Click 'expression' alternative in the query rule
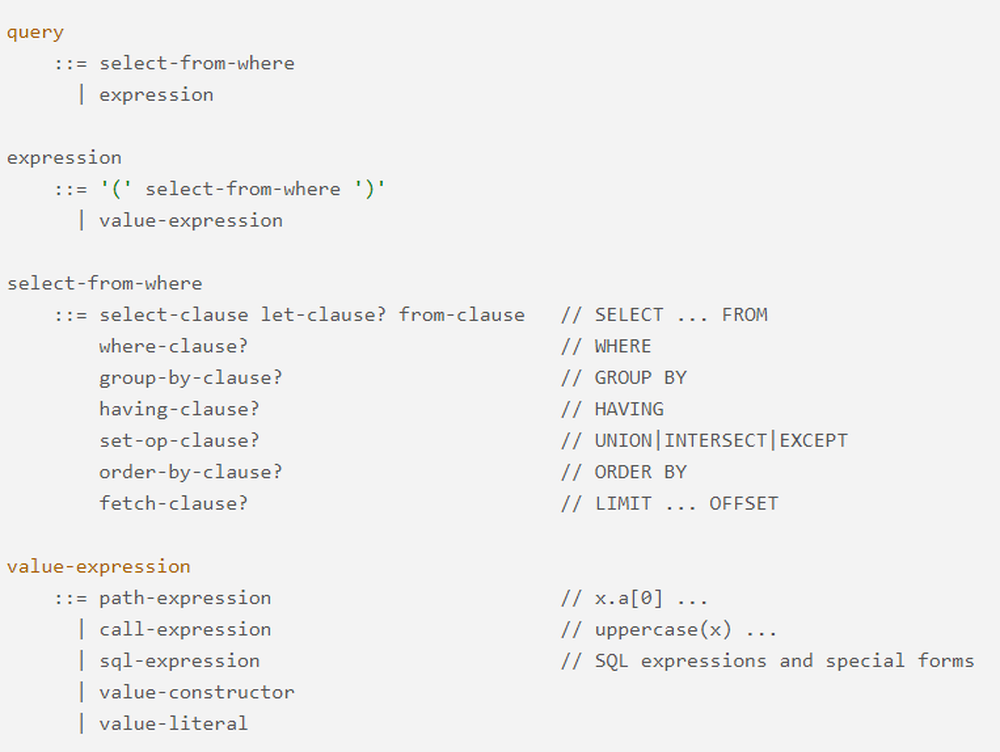 pos(156,95)
